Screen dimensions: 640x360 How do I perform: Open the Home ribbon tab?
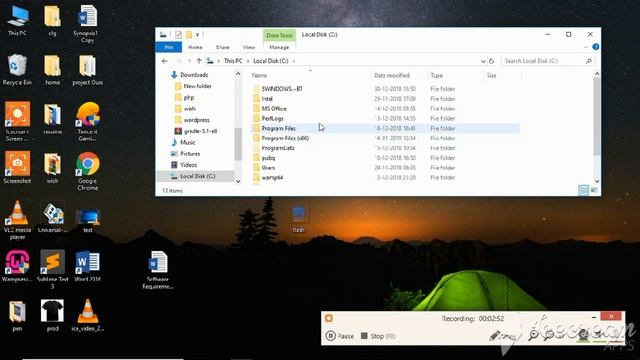point(195,47)
